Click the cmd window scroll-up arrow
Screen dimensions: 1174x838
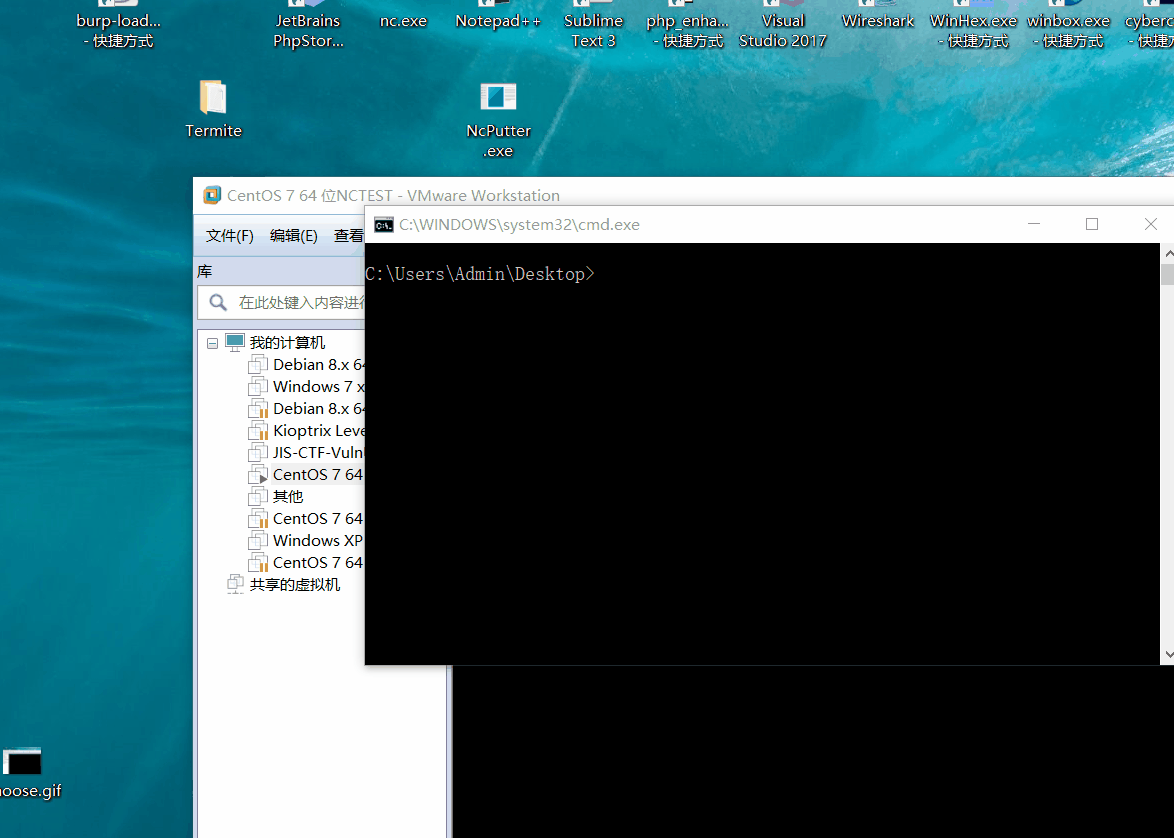coord(1166,251)
